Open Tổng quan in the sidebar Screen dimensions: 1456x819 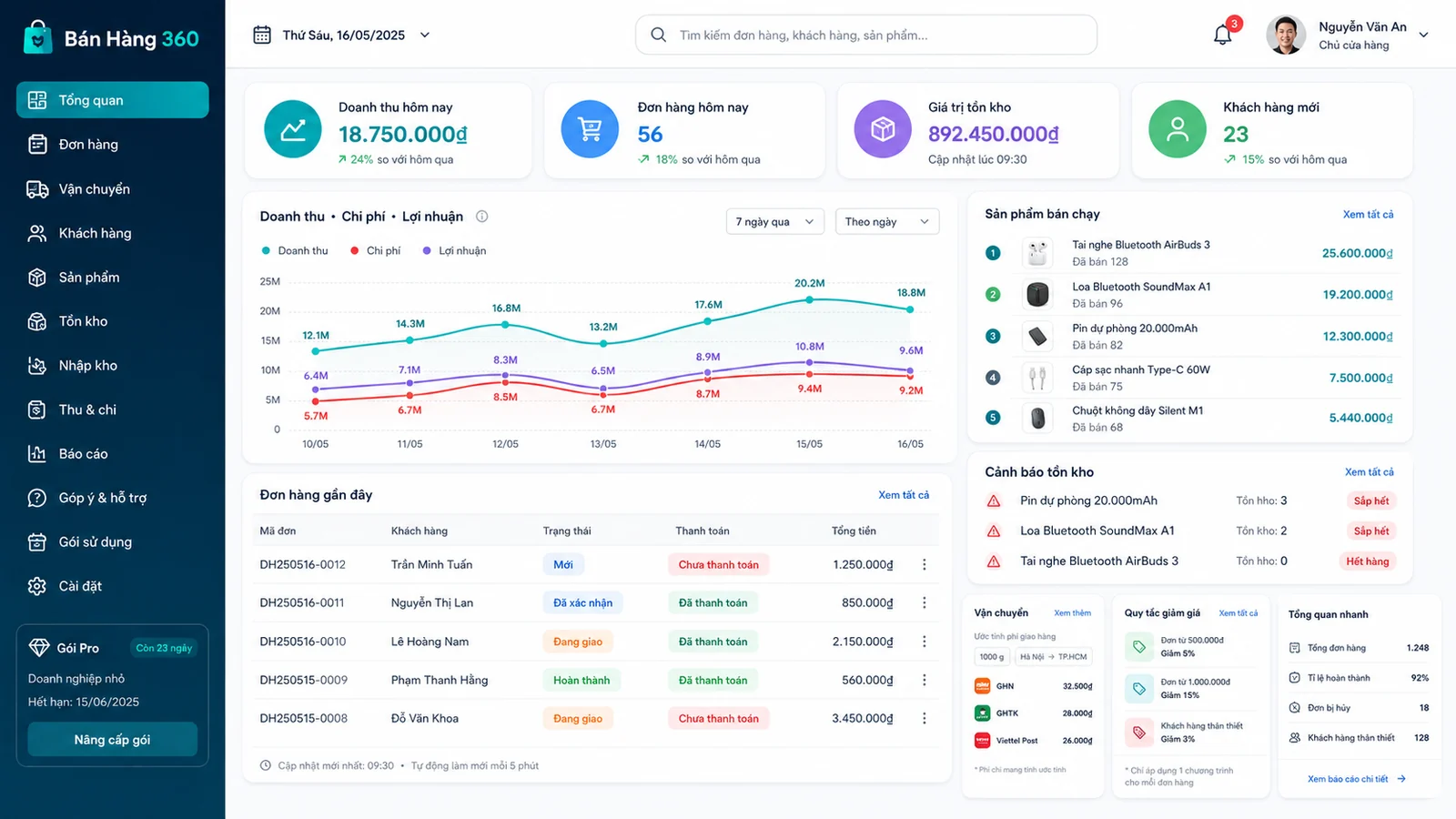pyautogui.click(x=113, y=100)
